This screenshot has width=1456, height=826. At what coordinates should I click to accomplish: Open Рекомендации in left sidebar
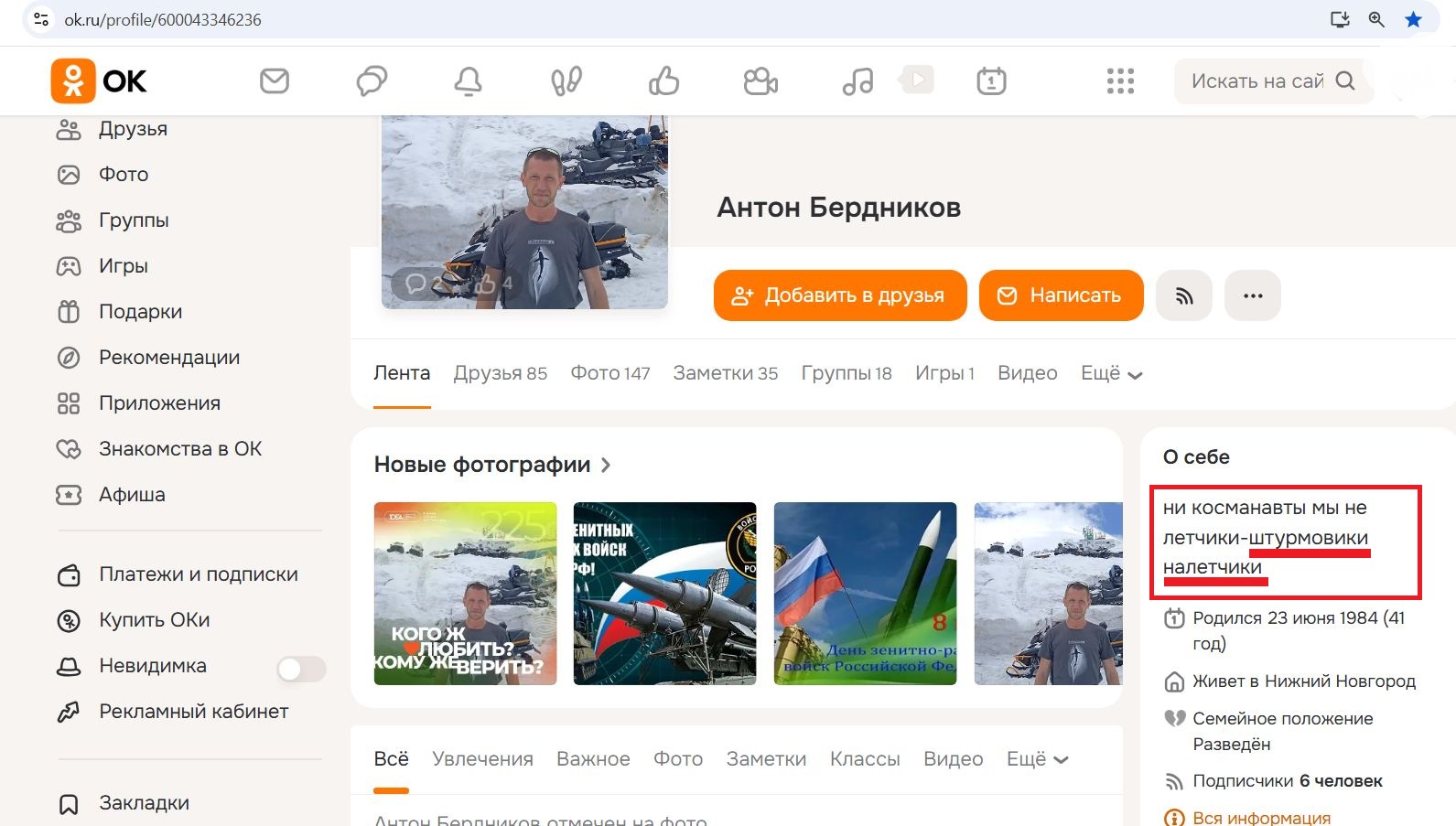click(169, 357)
